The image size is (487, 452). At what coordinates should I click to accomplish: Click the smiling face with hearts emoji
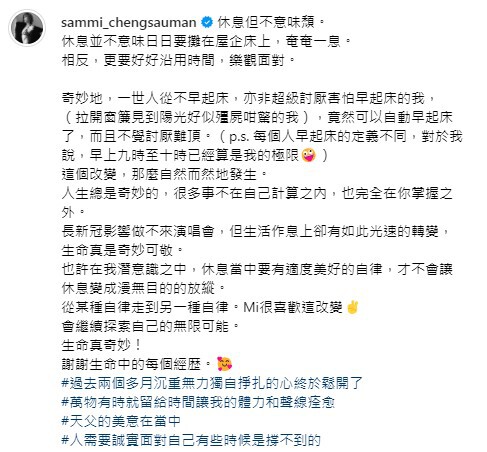tap(224, 364)
